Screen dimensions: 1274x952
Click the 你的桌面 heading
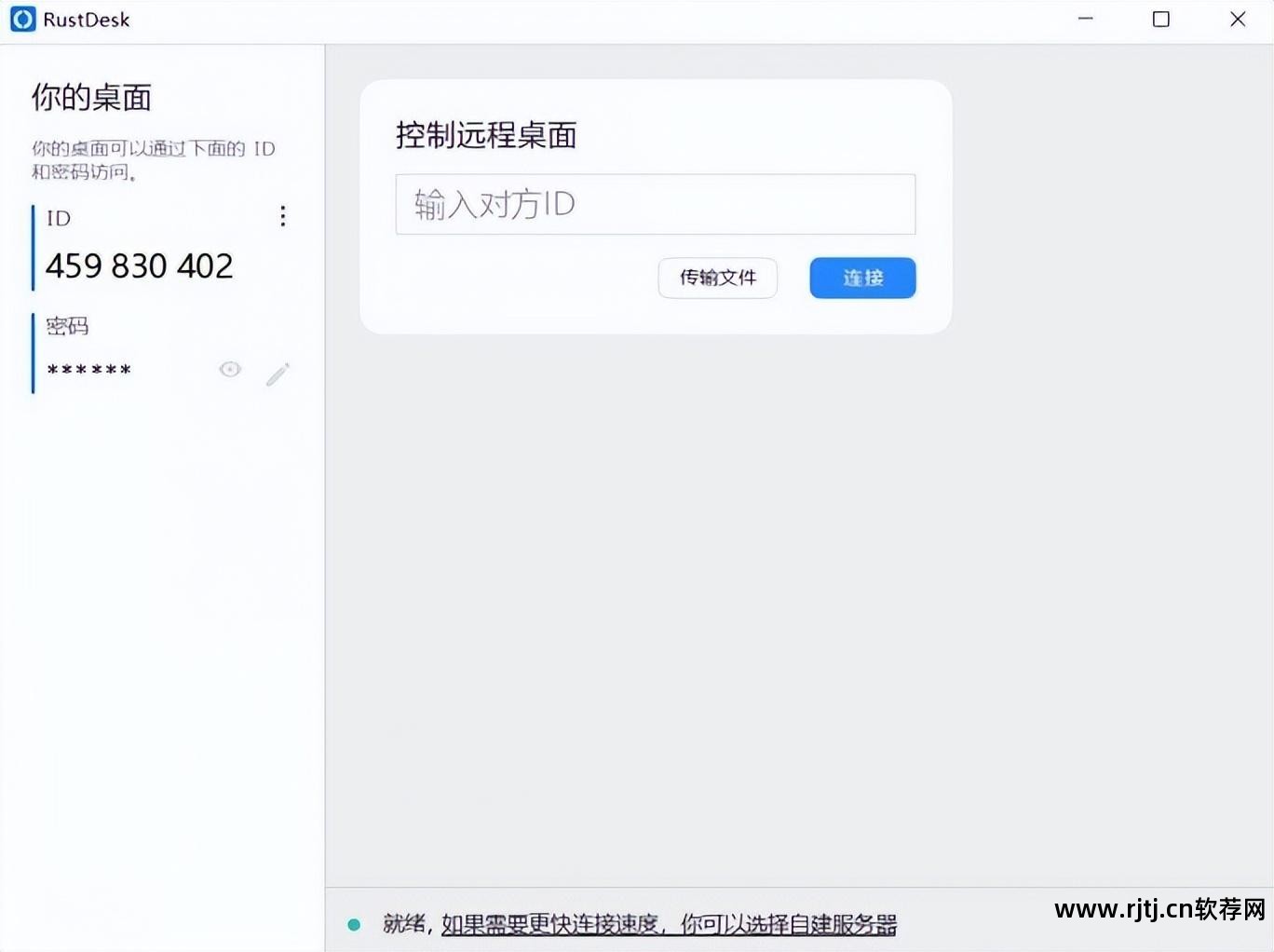[91, 98]
